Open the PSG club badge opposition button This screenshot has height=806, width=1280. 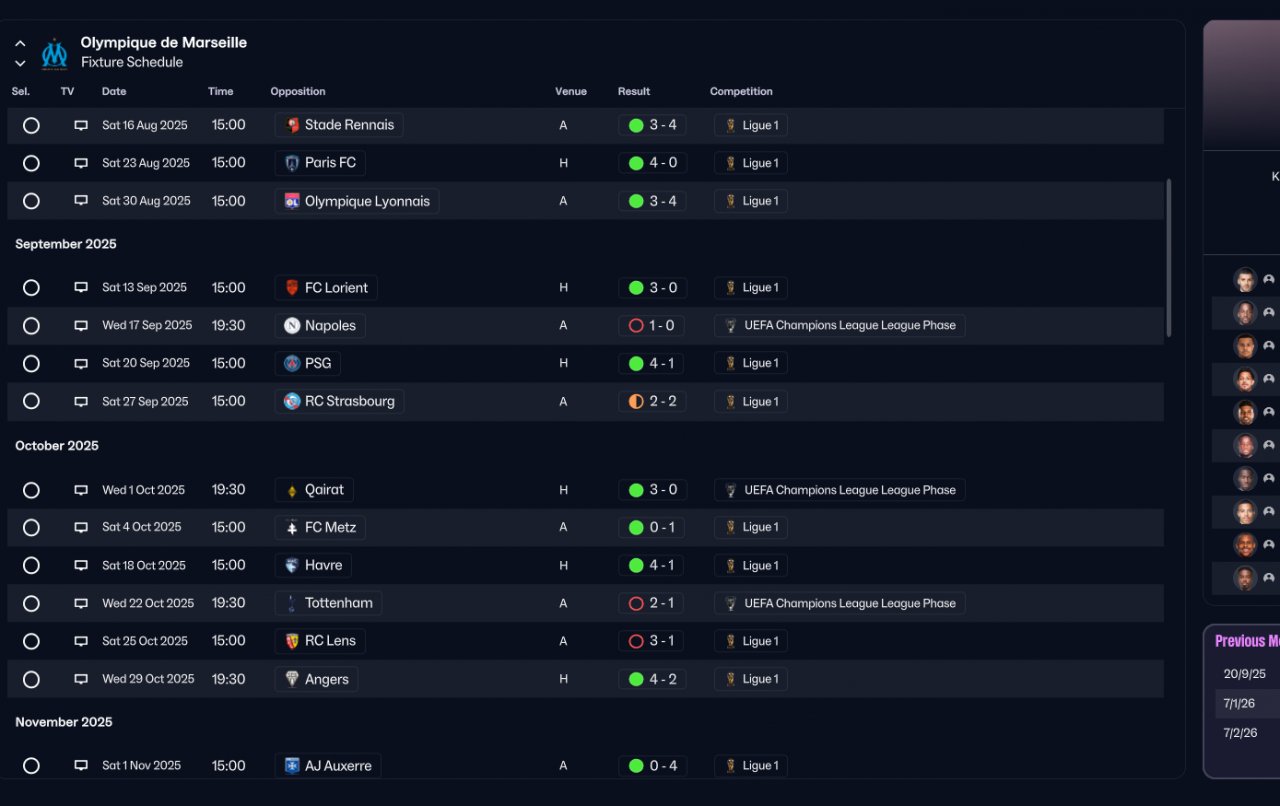click(x=292, y=363)
